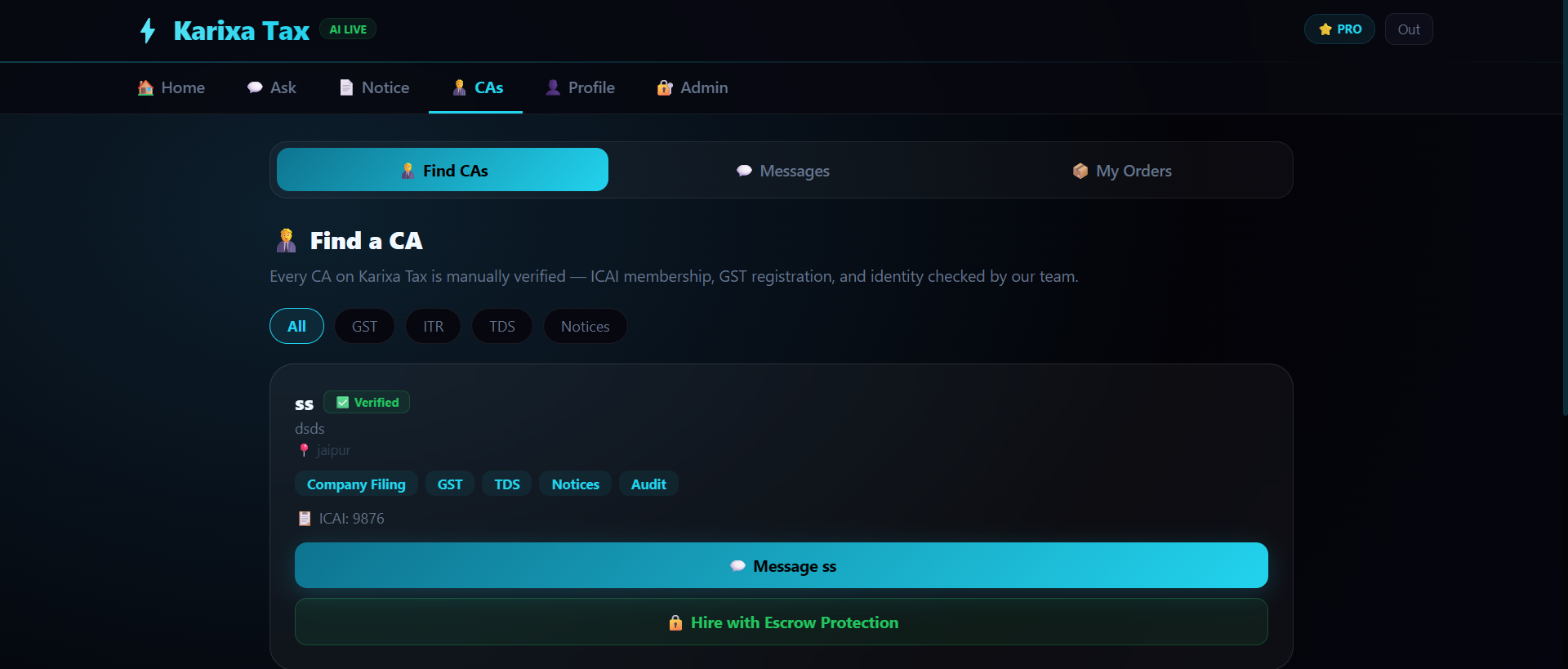Click Hire with Escrow Protection button
Image resolution: width=1568 pixels, height=669 pixels.
tap(782, 622)
